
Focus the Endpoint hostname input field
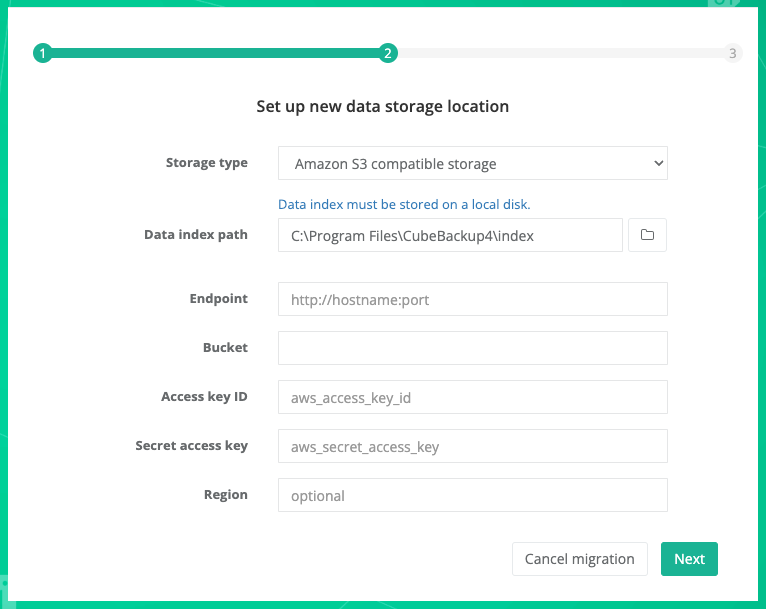(472, 299)
